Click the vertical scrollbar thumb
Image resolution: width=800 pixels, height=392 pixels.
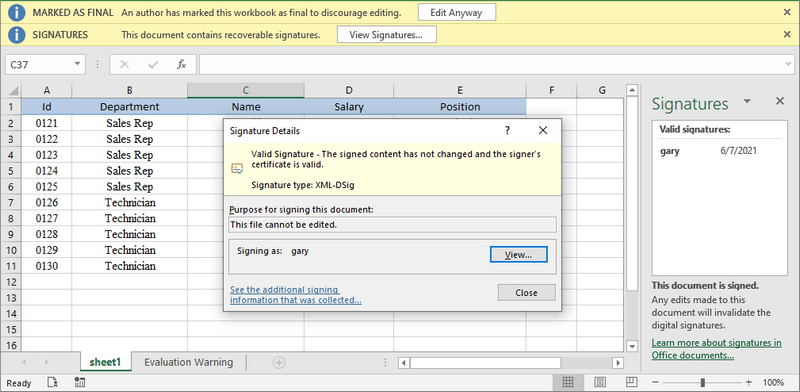tap(632, 194)
